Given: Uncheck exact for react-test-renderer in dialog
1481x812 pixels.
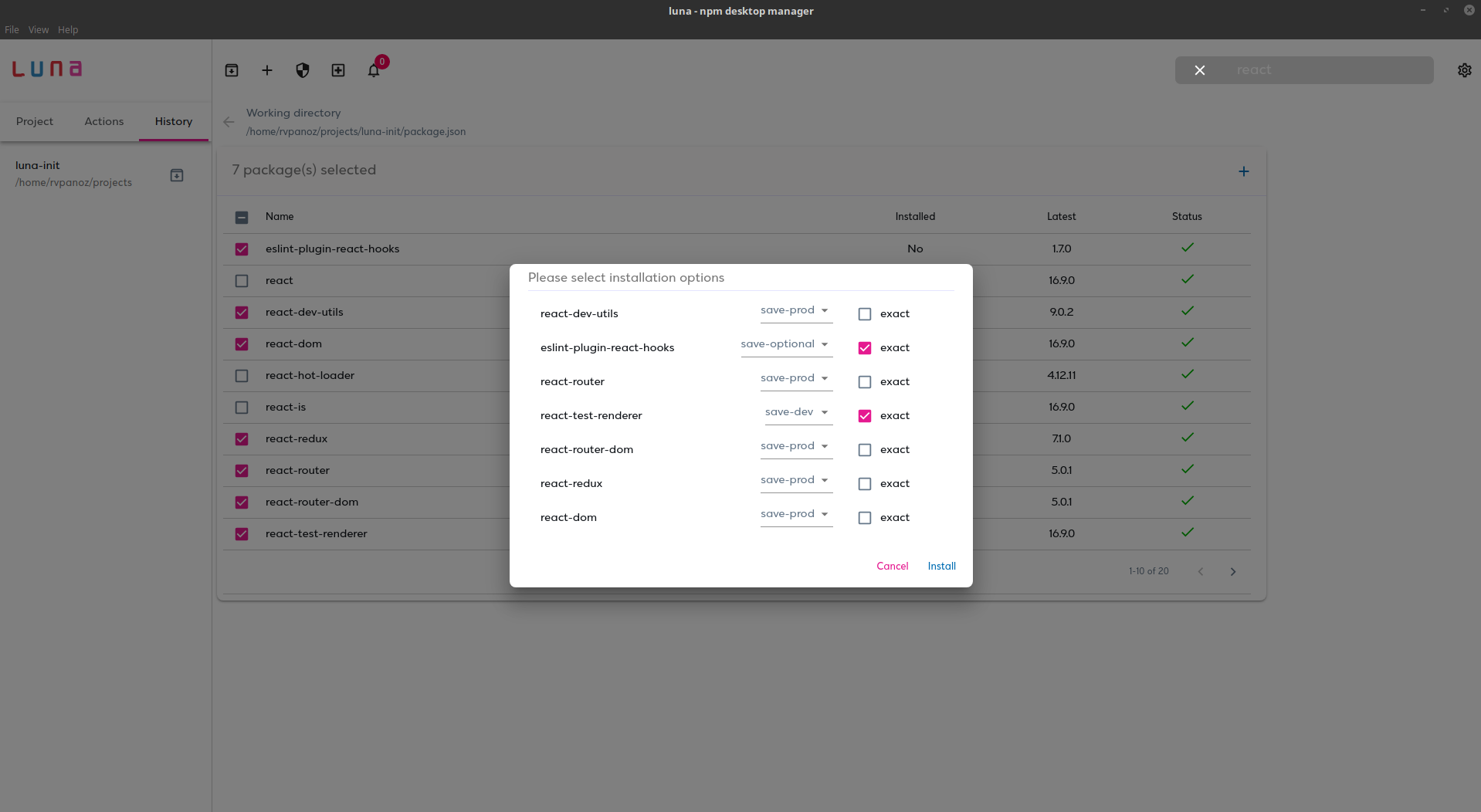Looking at the screenshot, I should click(x=865, y=416).
